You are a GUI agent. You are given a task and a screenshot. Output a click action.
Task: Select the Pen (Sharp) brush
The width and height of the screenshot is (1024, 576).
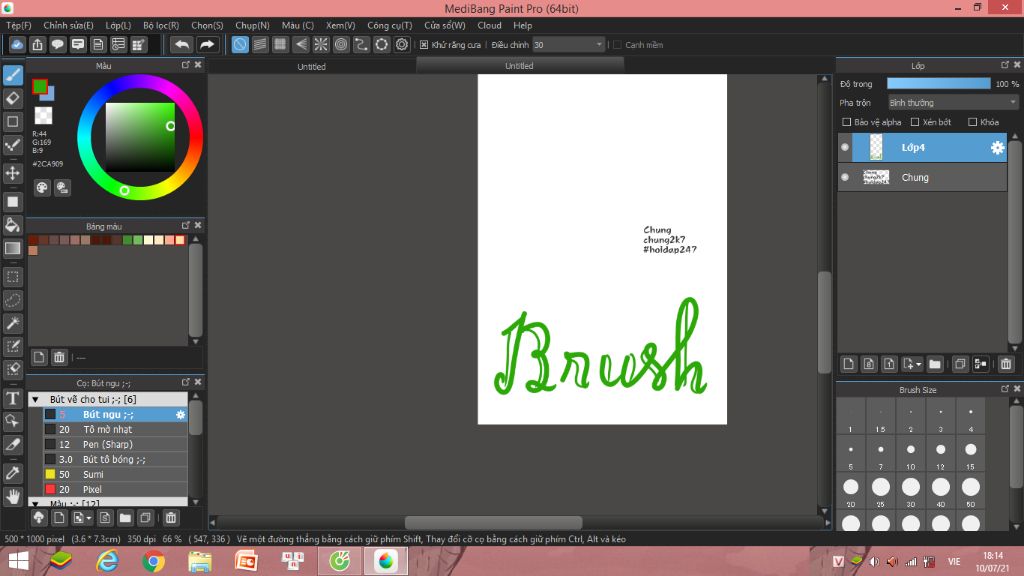click(x=116, y=445)
